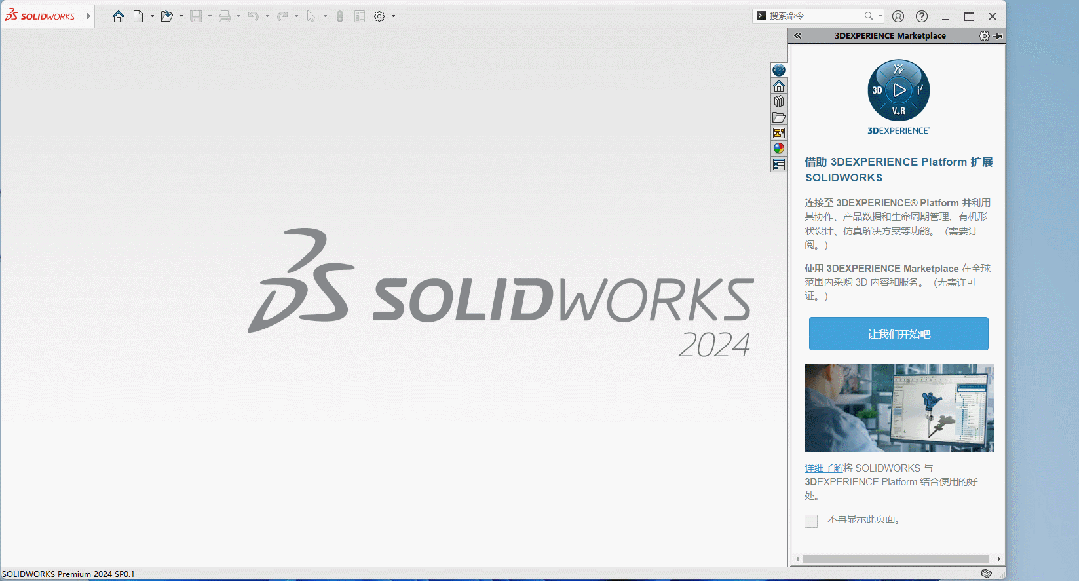
Task: Close the SOLIDWORKS window
Action: pos(992,16)
